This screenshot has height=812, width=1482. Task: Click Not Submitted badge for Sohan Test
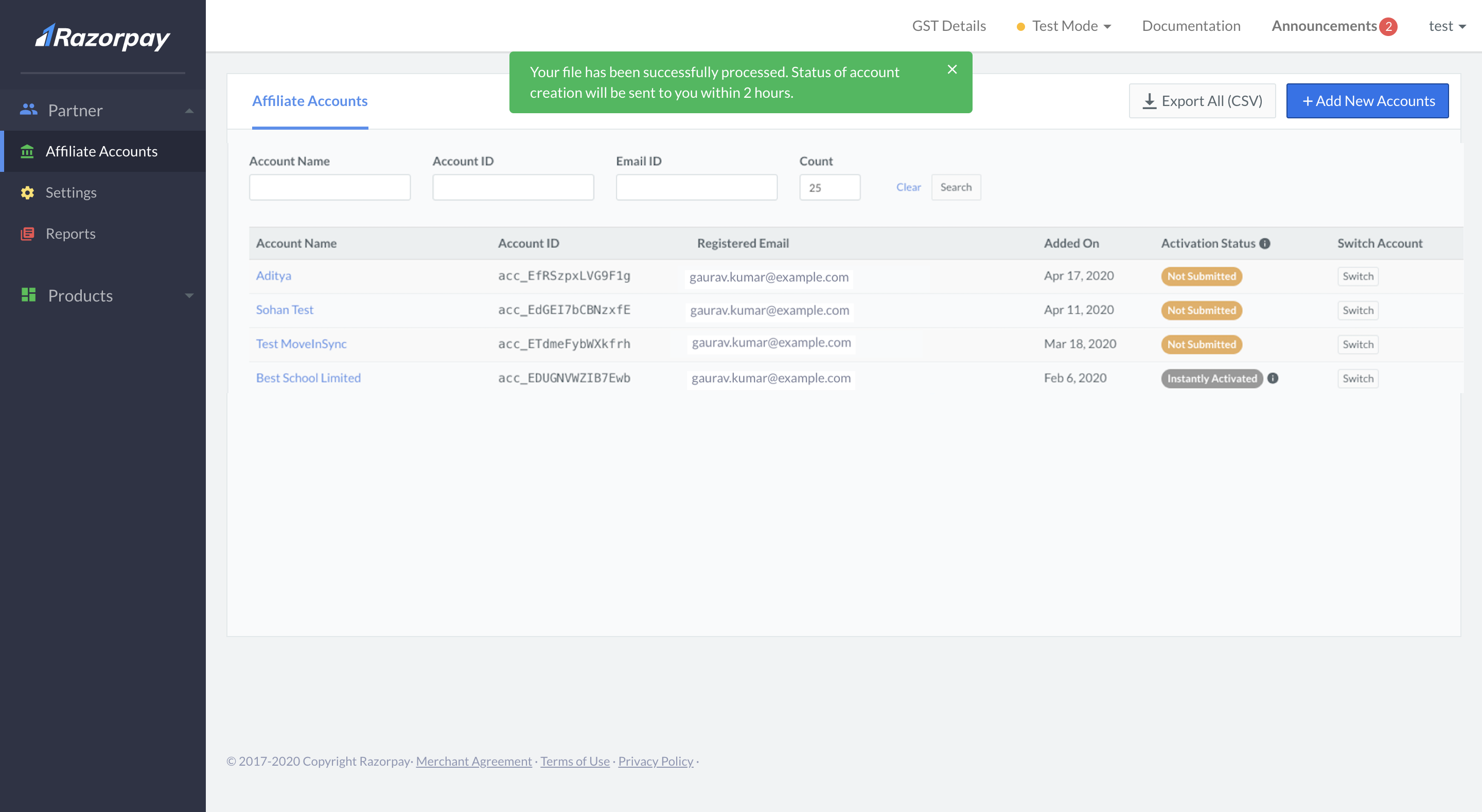coord(1201,310)
